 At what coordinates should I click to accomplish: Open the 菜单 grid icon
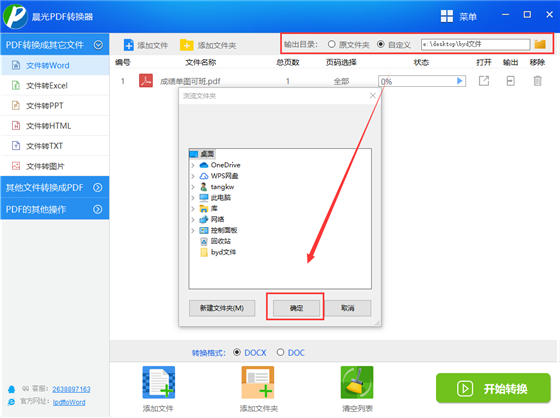(x=447, y=16)
